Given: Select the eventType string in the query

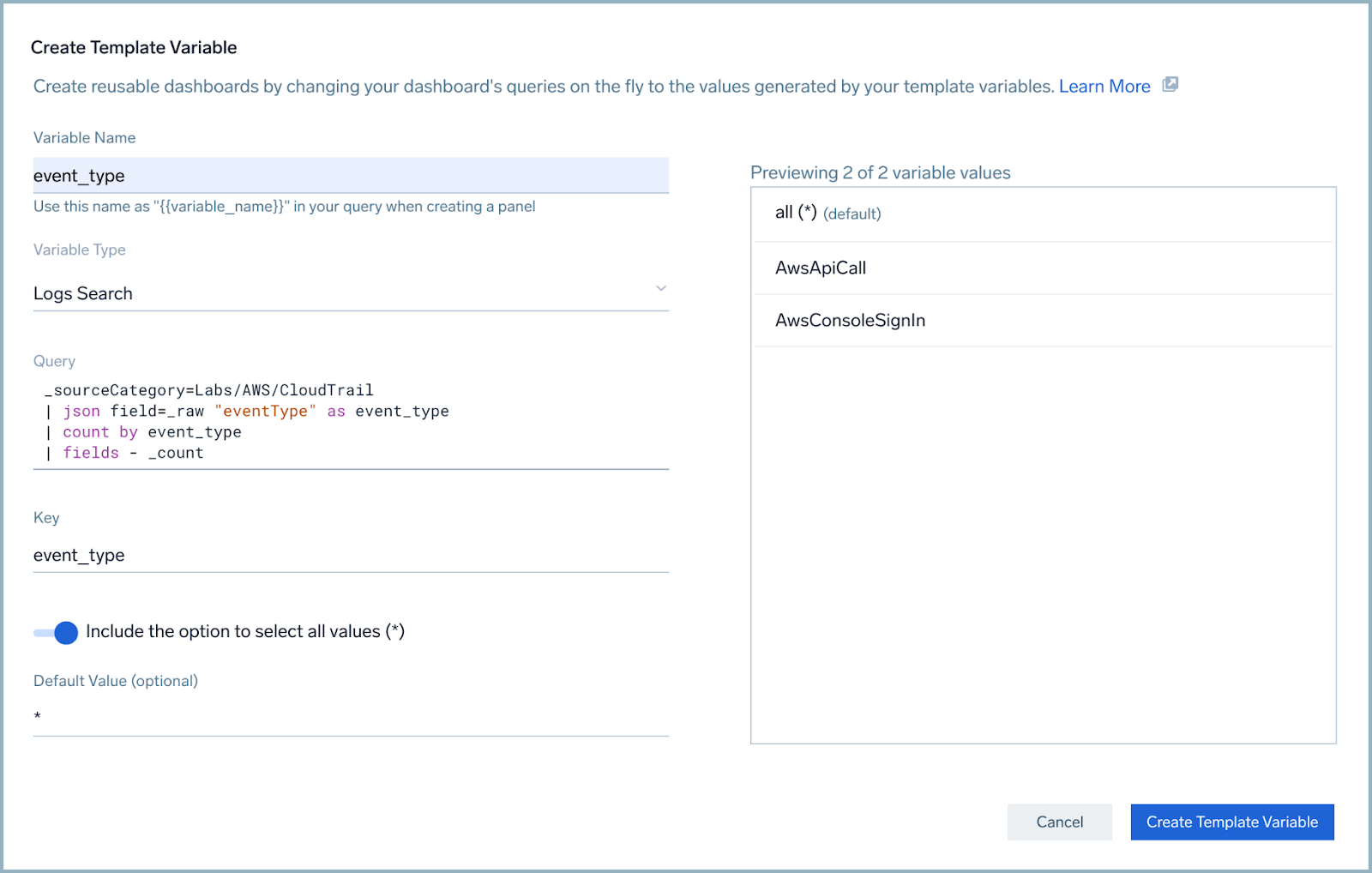Looking at the screenshot, I should 266,411.
